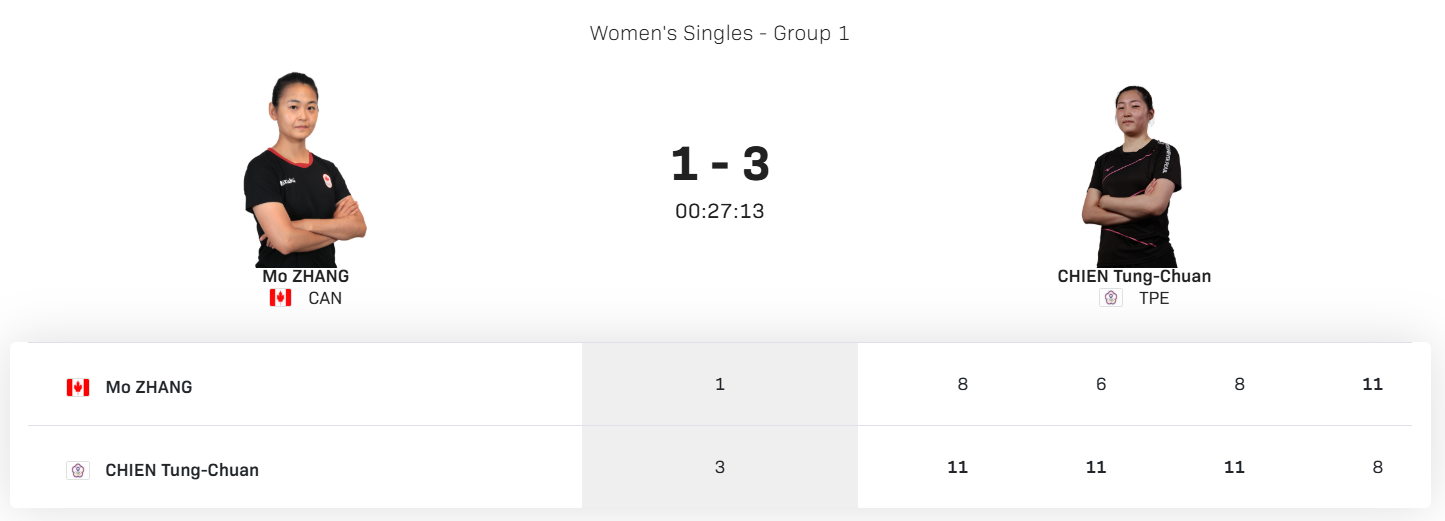This screenshot has width=1445, height=521.
Task: Click the Women's Singles - Group 1 heading
Action: pos(720,33)
